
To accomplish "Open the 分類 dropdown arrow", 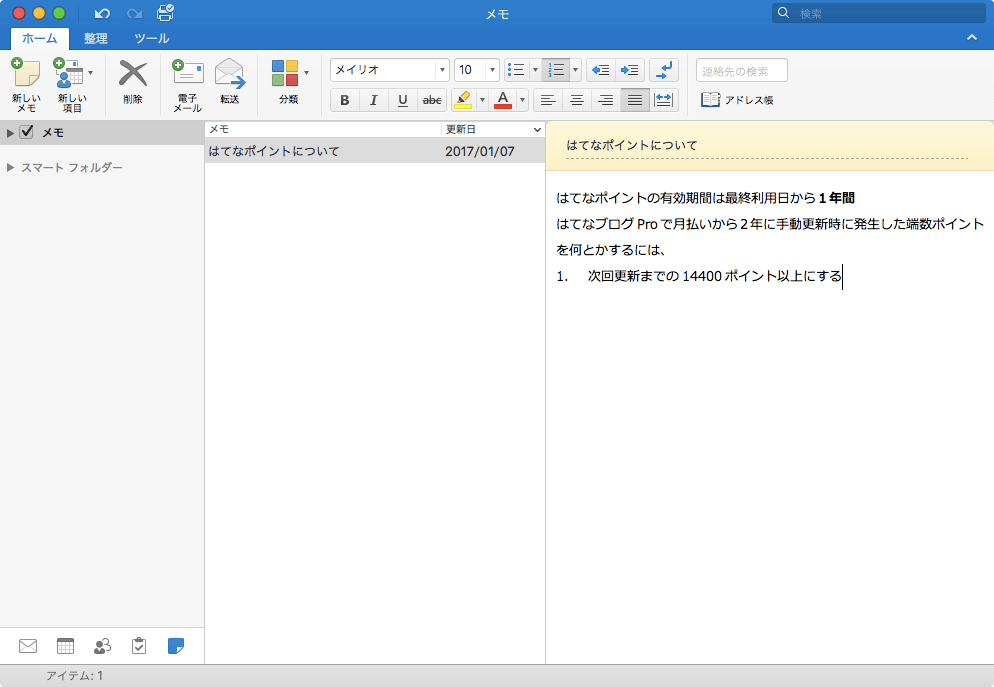I will (306, 73).
